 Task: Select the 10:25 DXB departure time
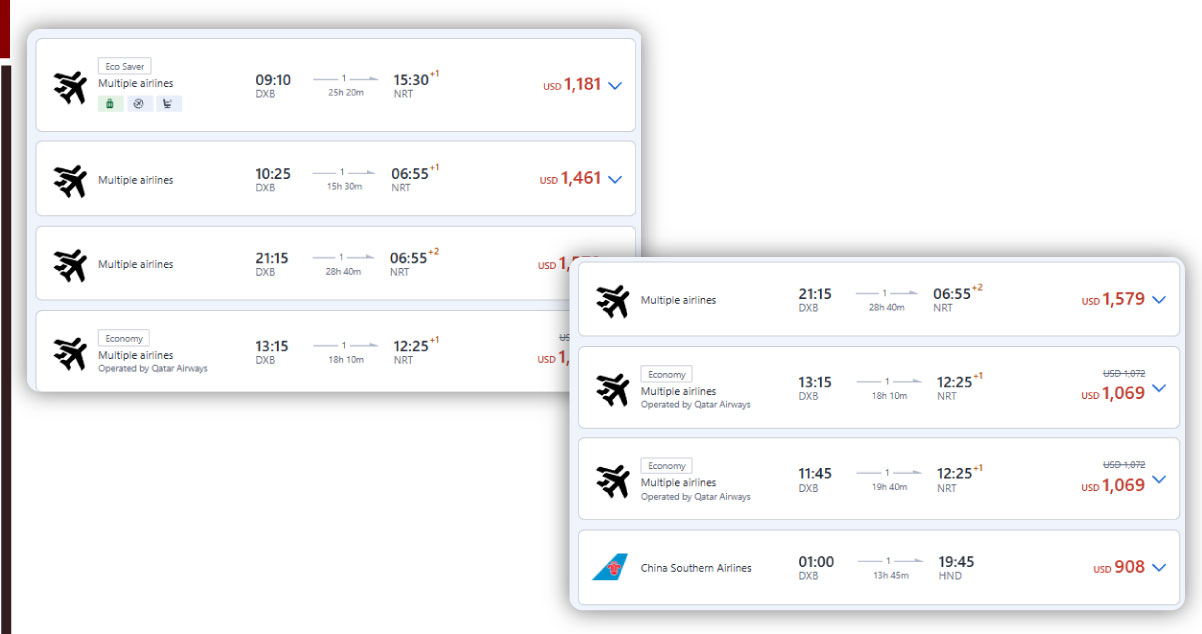click(x=273, y=174)
